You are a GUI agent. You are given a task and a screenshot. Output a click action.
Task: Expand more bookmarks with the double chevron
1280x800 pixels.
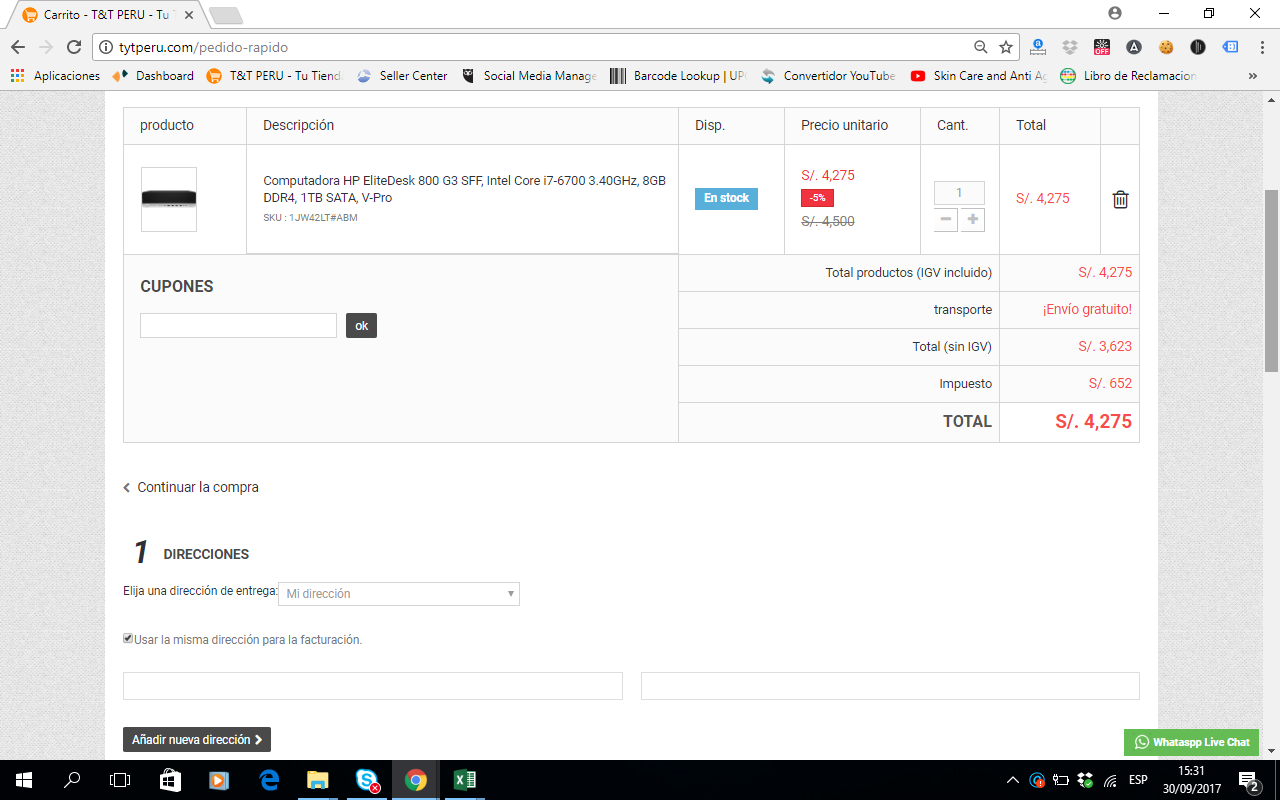point(1253,76)
